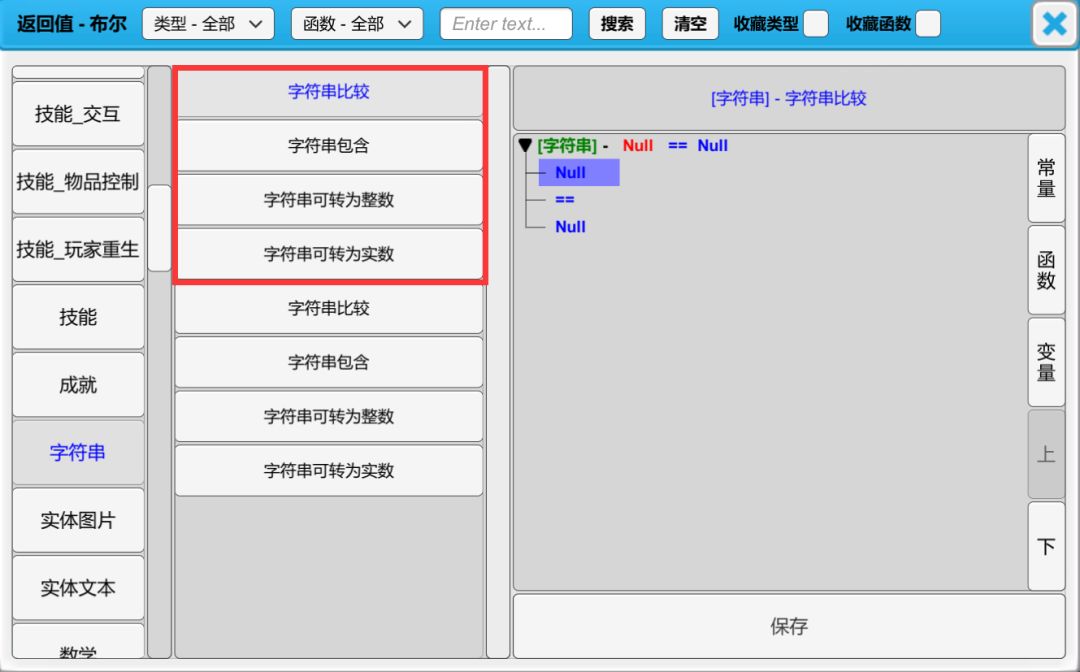Select the highlighted Null tree item
The width and height of the screenshot is (1080, 672).
coord(578,173)
